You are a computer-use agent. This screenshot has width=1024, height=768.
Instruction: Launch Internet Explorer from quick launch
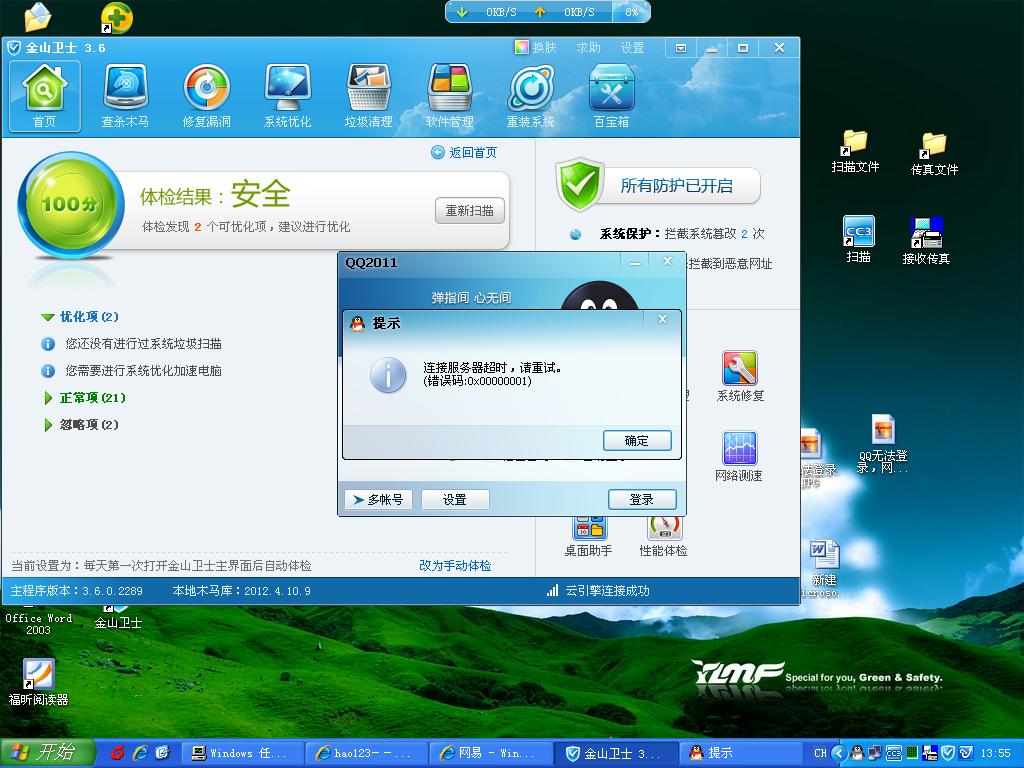140,753
